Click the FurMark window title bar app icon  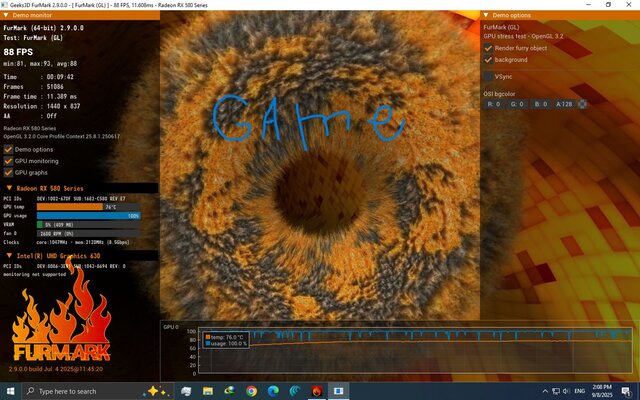coord(4,5)
